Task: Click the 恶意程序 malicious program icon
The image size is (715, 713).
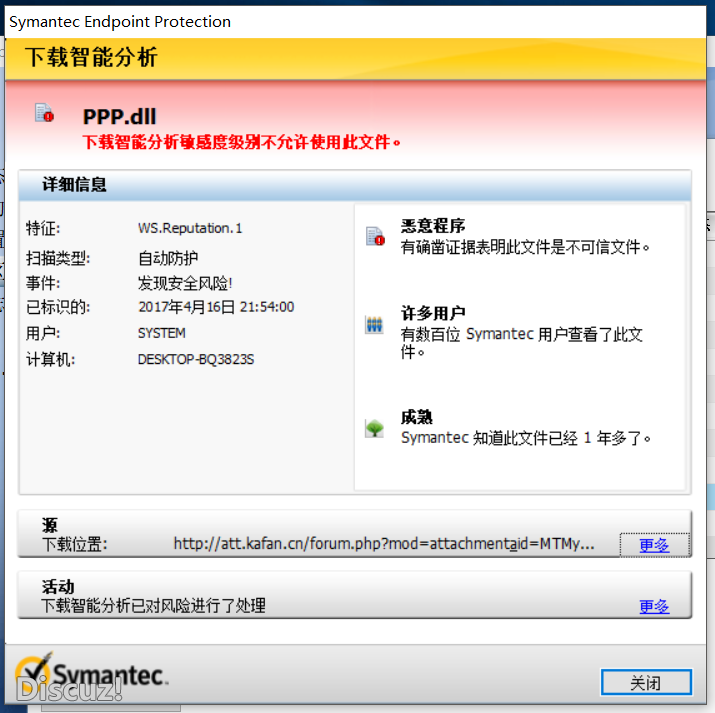Action: click(375, 236)
